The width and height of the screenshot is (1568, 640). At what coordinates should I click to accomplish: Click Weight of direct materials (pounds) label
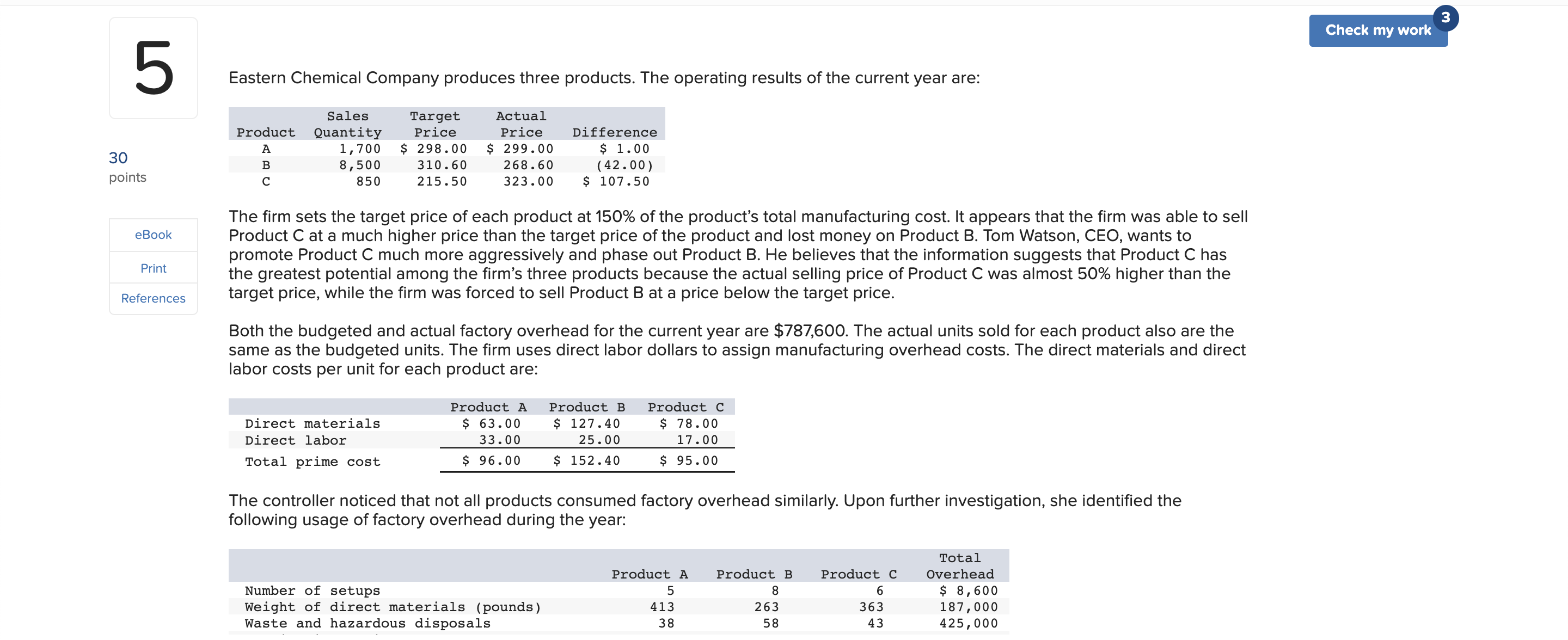(x=393, y=608)
